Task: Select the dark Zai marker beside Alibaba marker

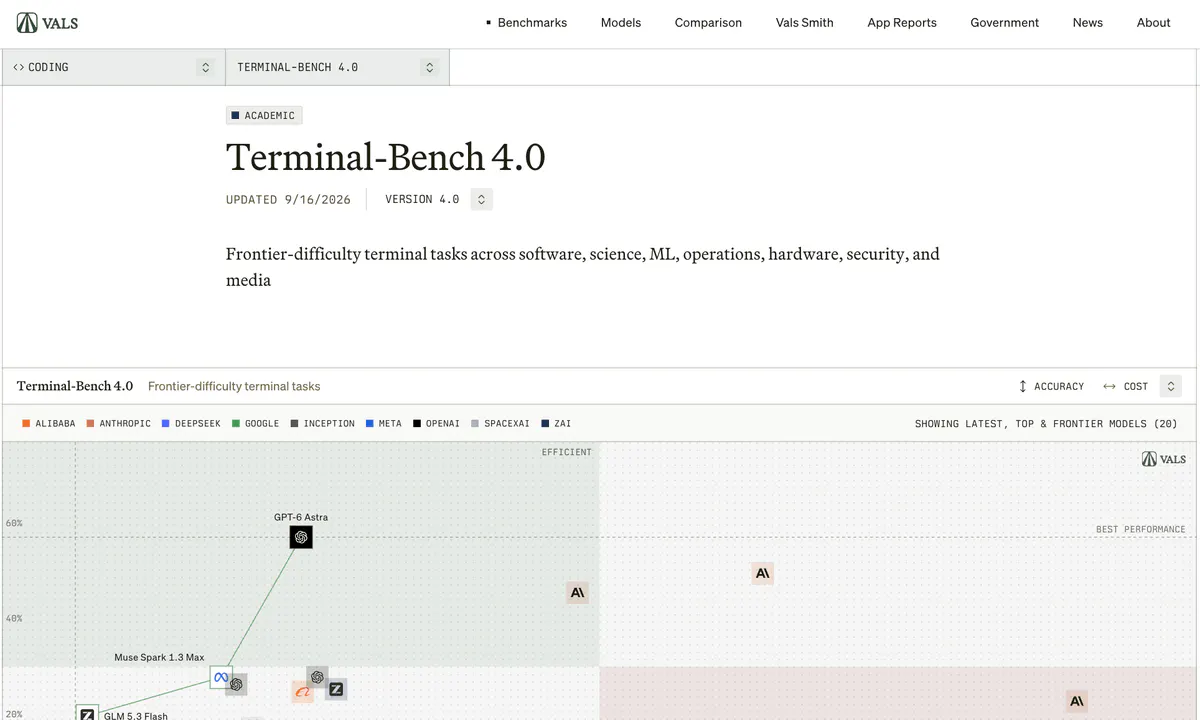Action: [336, 689]
